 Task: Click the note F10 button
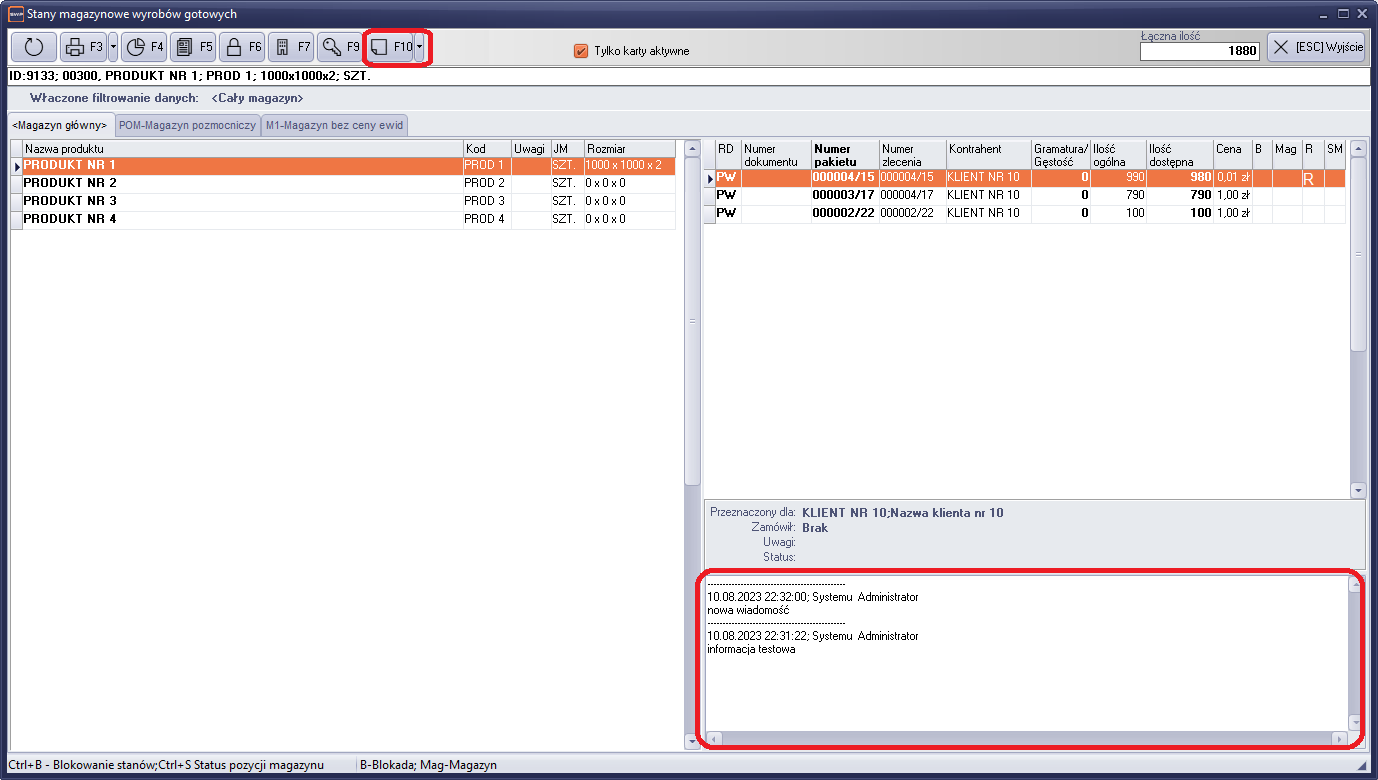390,47
